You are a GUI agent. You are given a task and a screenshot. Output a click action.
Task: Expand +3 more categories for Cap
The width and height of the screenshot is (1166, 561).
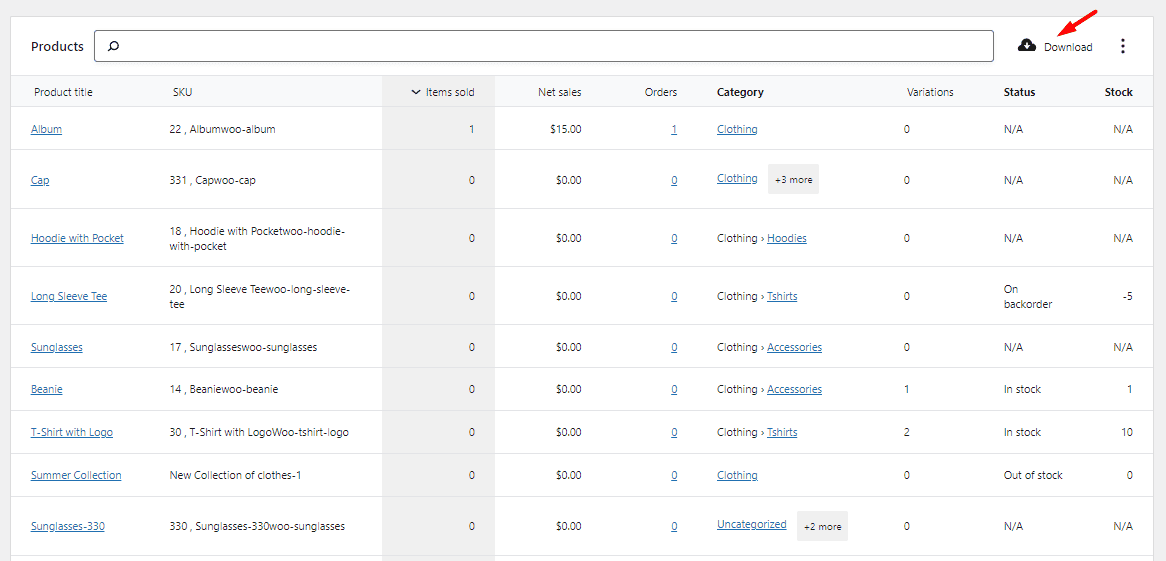coord(793,179)
